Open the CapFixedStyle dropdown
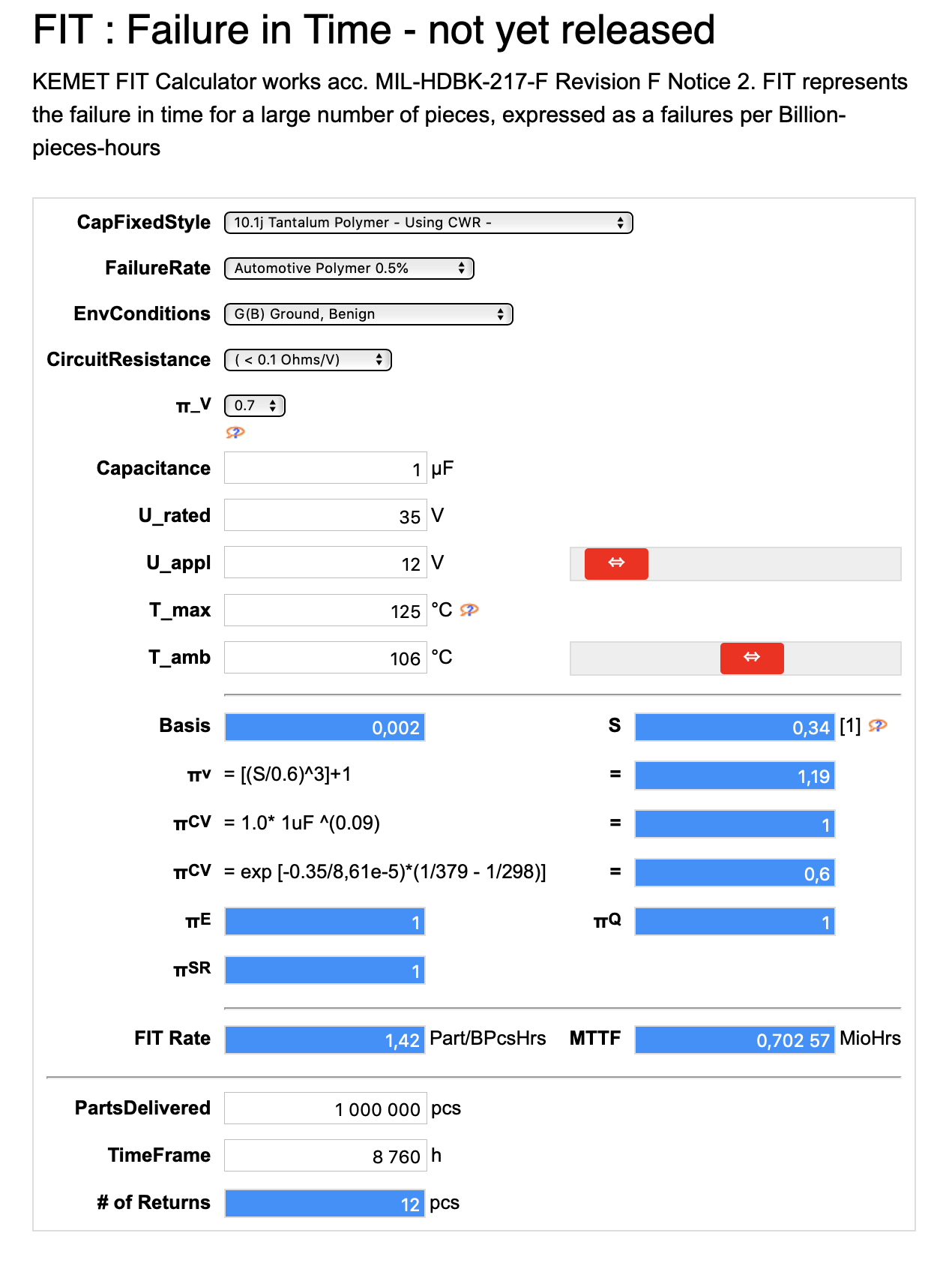Viewport: 952px width, 1272px height. click(429, 223)
